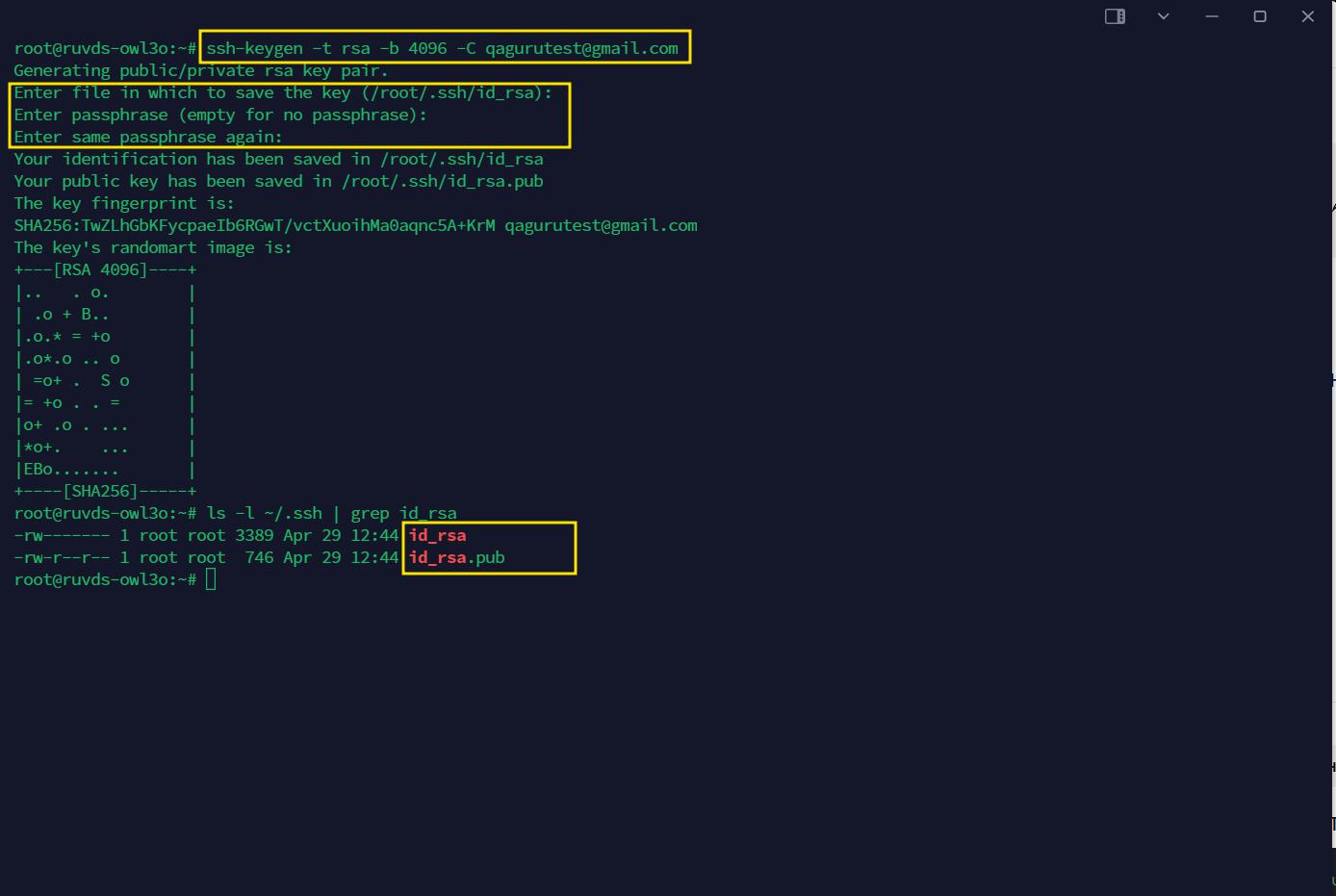Click the 'id_rsa.pub' filename

tap(456, 557)
